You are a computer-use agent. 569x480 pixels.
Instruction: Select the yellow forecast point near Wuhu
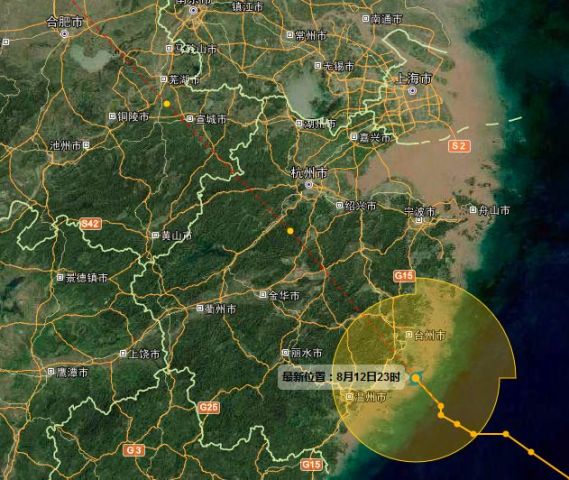click(167, 104)
